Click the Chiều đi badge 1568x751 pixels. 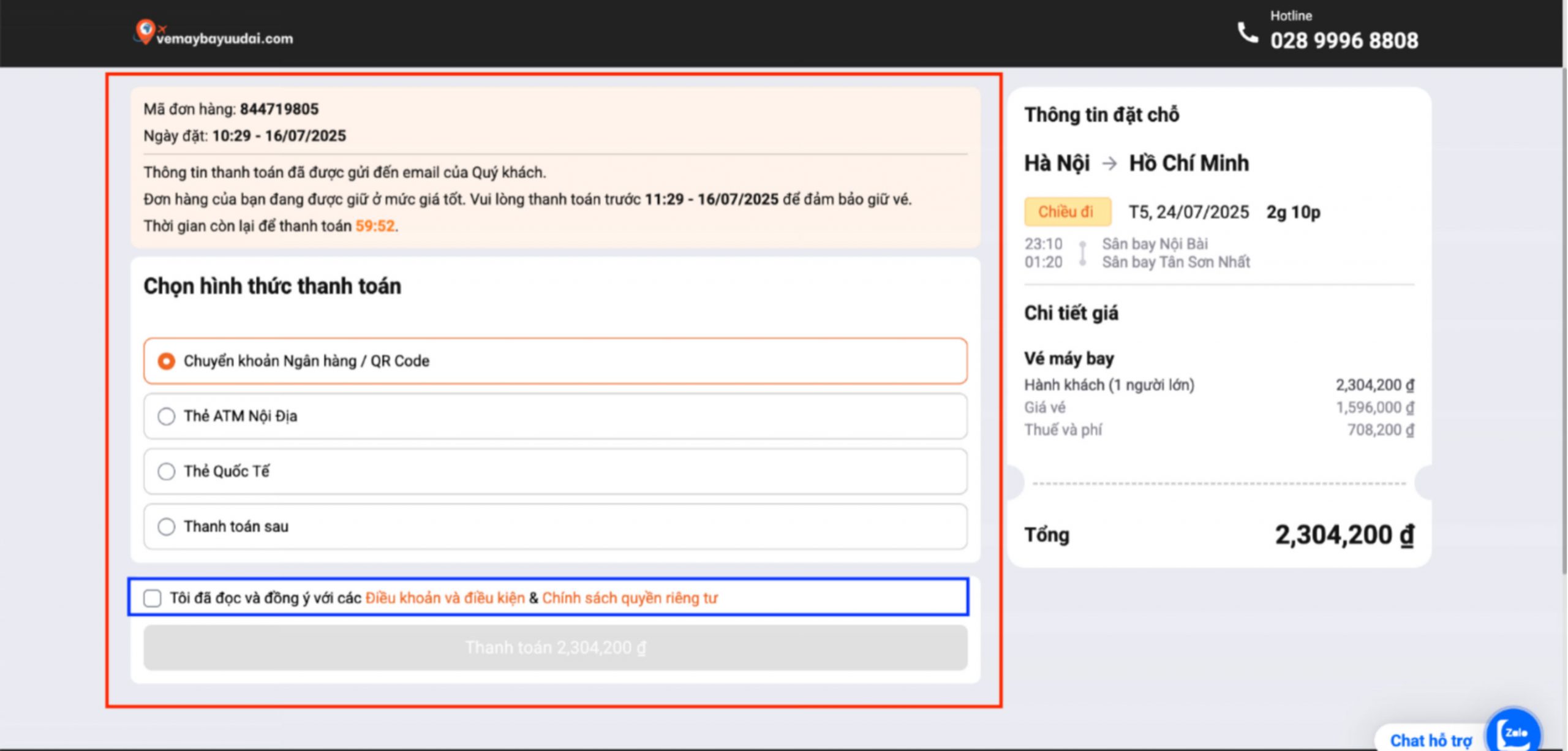tap(1067, 212)
